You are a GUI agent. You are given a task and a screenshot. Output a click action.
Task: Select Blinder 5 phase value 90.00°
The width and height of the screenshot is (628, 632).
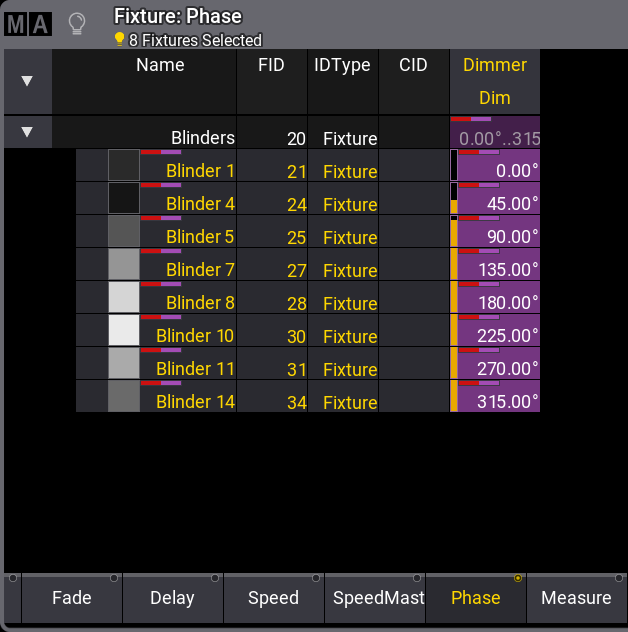click(x=498, y=237)
